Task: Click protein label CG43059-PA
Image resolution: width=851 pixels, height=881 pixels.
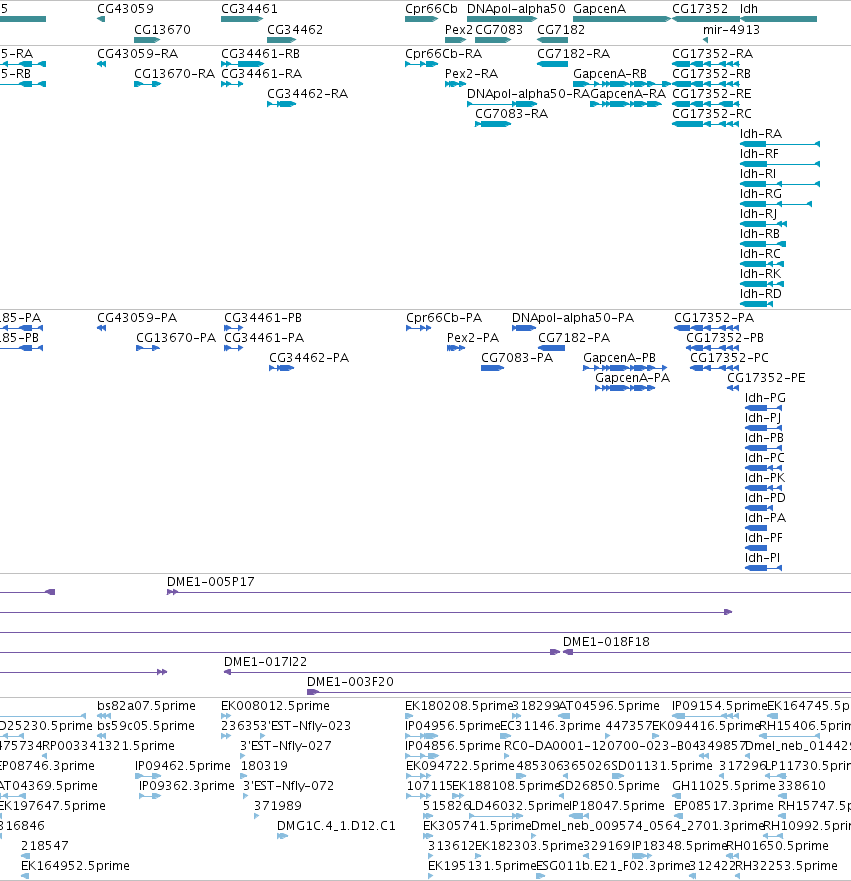Action: pyautogui.click(x=137, y=318)
